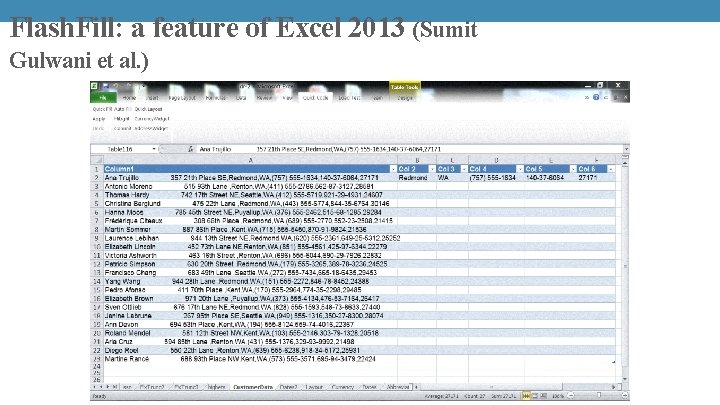Click the last sheet navigation arrow
The height and width of the screenshot is (405, 720).
pos(115,387)
